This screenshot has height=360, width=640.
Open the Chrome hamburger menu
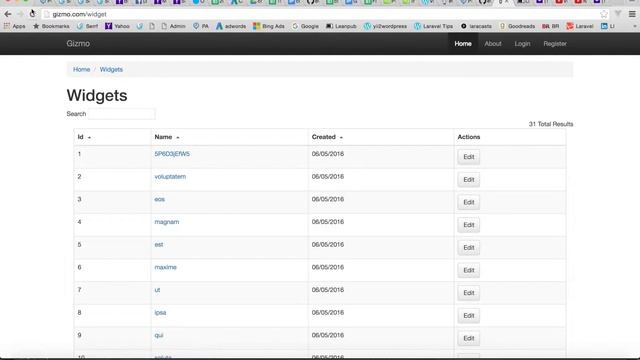[632, 14]
